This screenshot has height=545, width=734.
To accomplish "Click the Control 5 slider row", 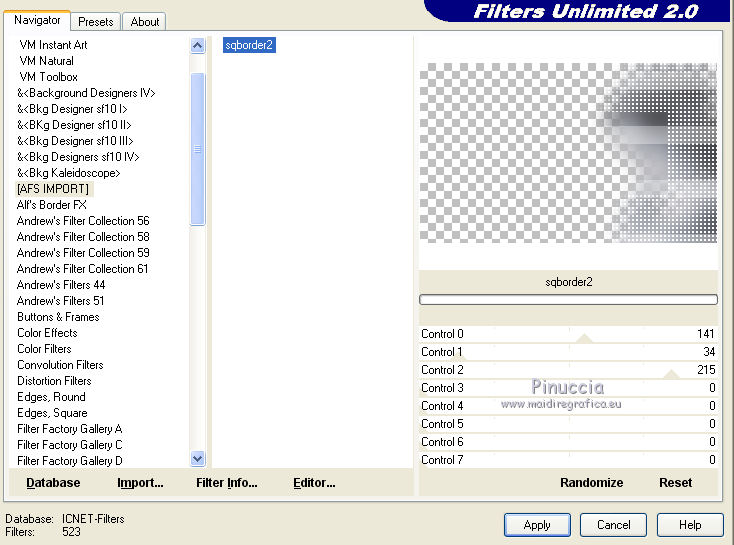I will [568, 424].
